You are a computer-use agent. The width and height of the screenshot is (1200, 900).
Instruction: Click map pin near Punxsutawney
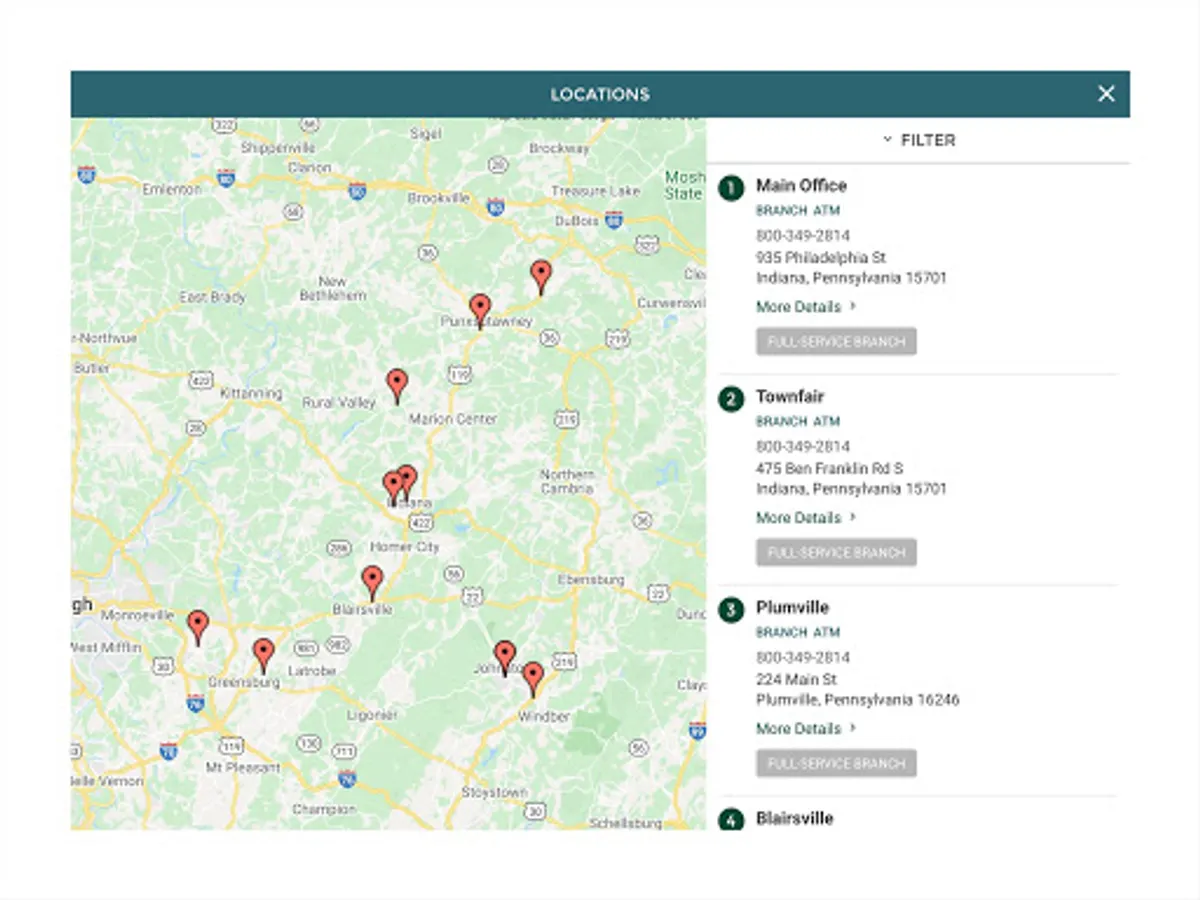coord(480,310)
